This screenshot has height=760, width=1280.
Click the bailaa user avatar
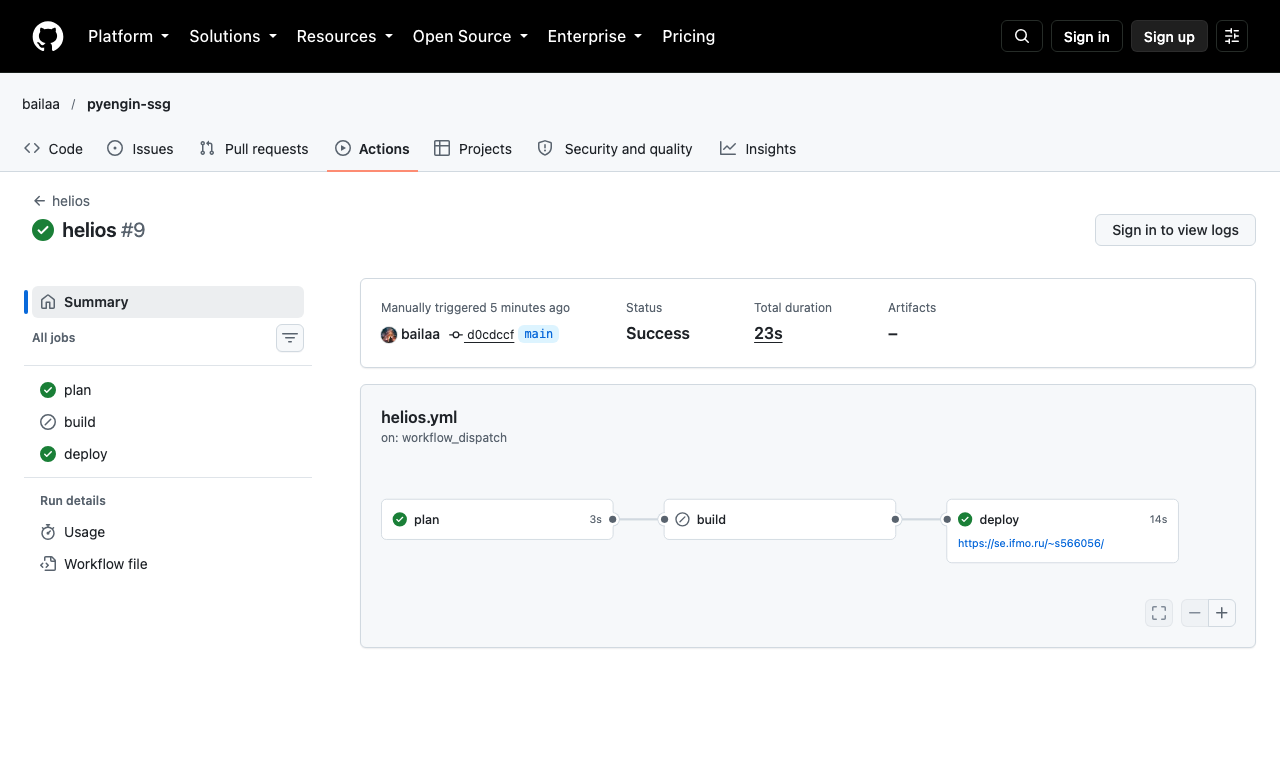[x=389, y=334]
